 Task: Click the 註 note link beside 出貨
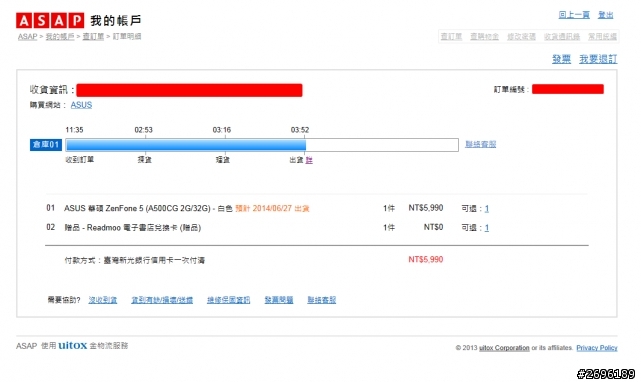click(309, 160)
